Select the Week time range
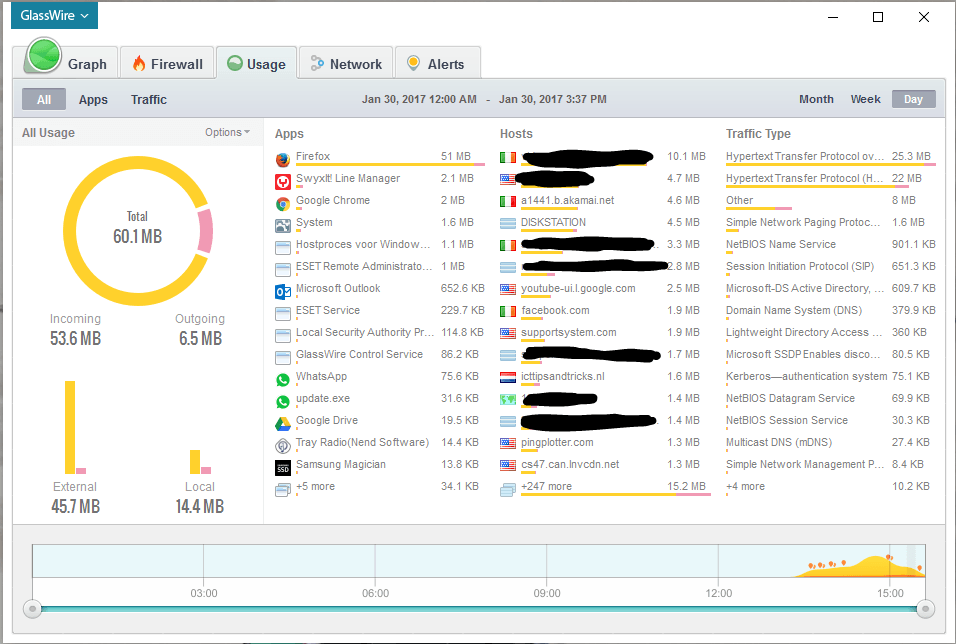The image size is (956, 644). tap(865, 99)
